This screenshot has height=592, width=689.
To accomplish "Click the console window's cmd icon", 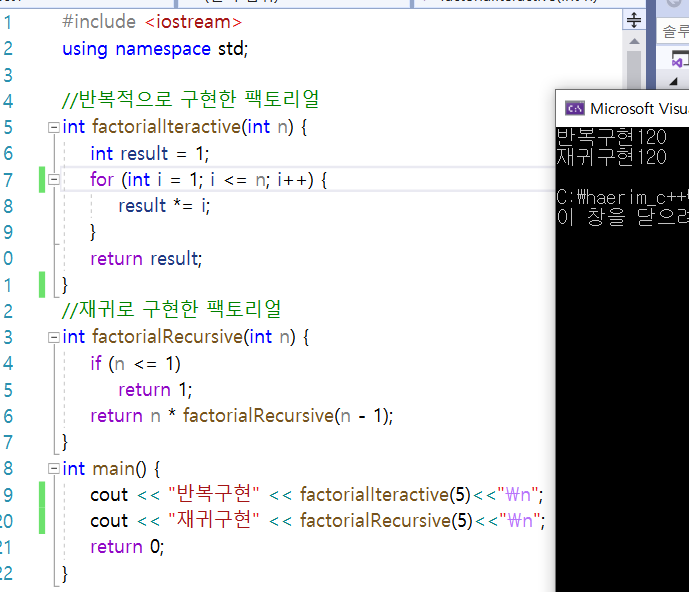I will (575, 108).
